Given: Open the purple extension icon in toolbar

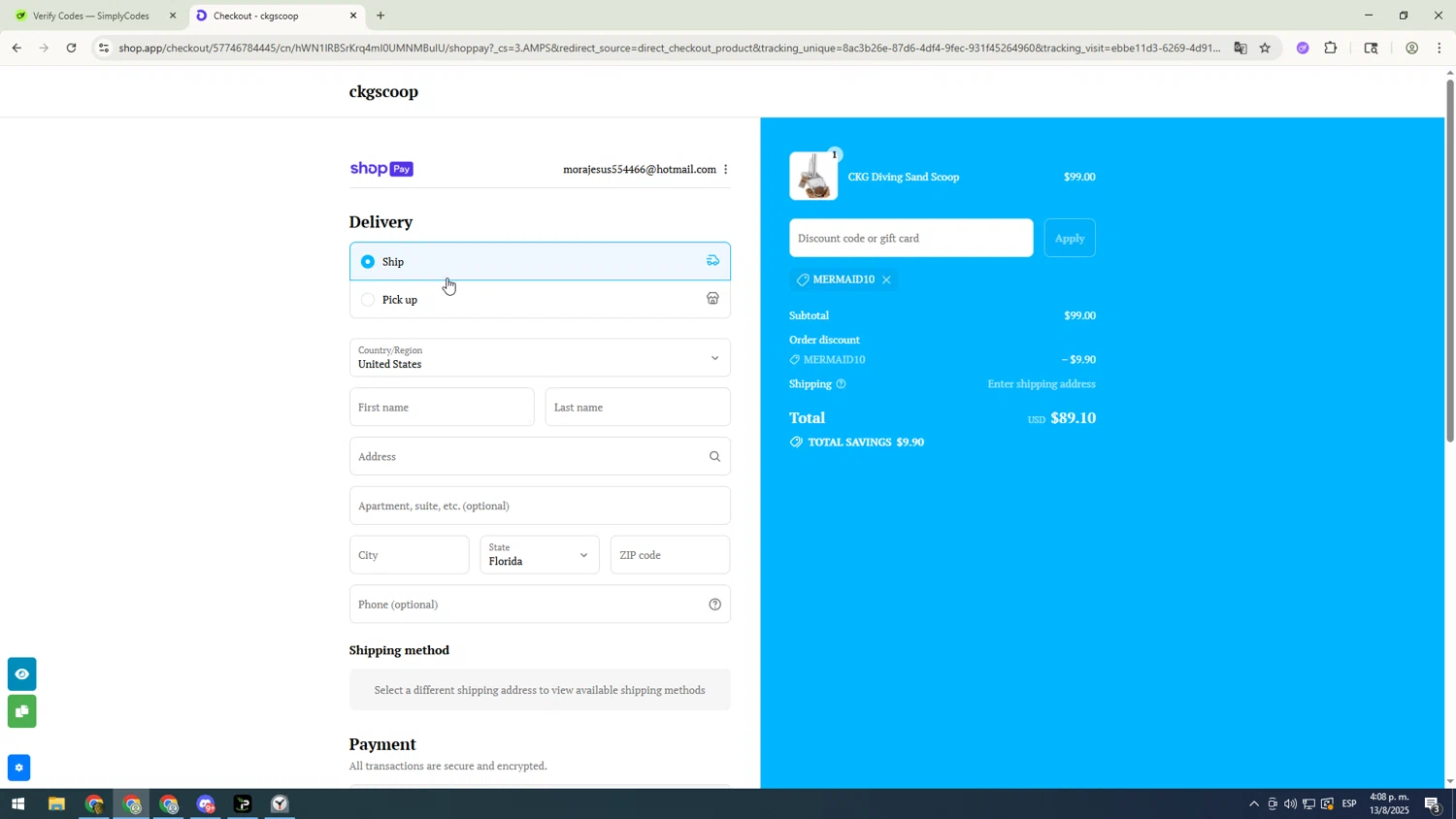Looking at the screenshot, I should 1303,49.
